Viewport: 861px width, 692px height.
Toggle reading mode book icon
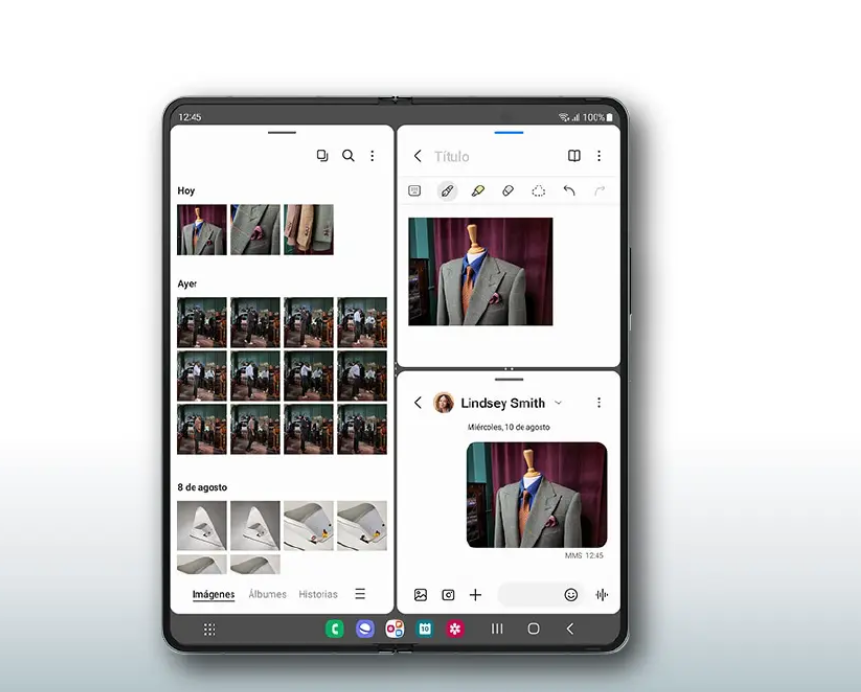(574, 156)
